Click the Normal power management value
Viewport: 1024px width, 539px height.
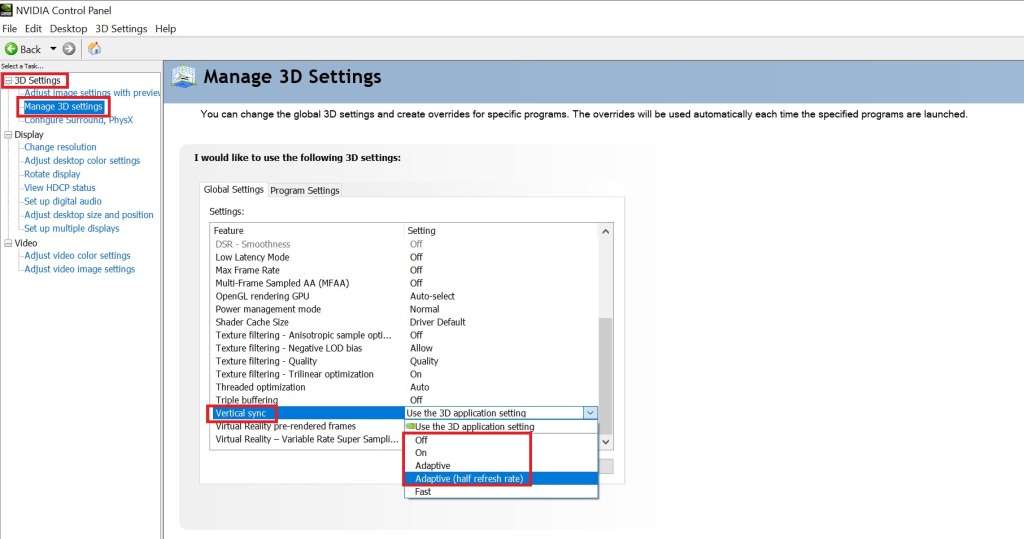pos(424,309)
